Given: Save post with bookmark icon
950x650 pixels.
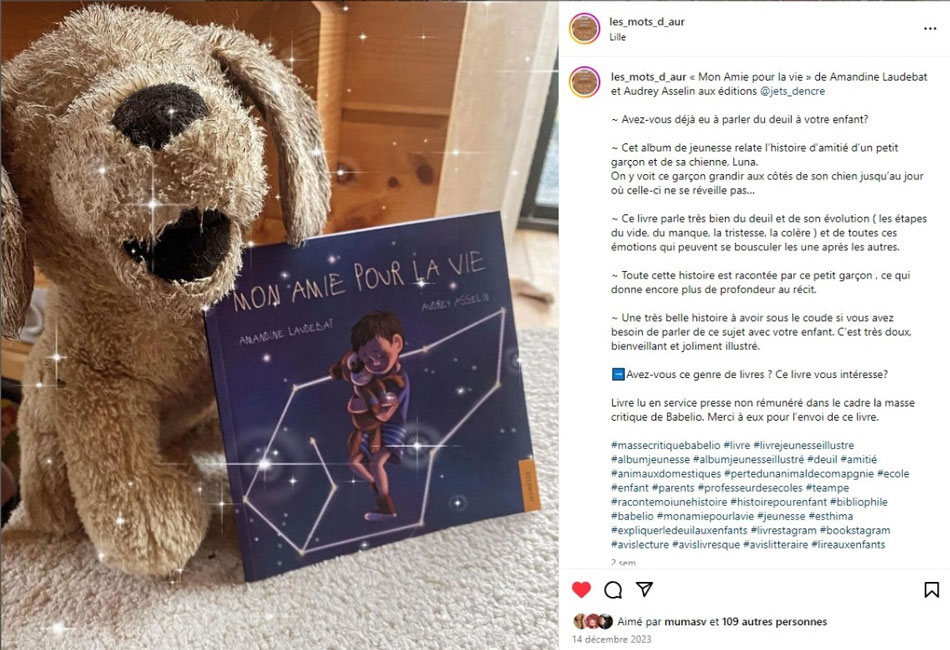Looking at the screenshot, I should [x=931, y=589].
